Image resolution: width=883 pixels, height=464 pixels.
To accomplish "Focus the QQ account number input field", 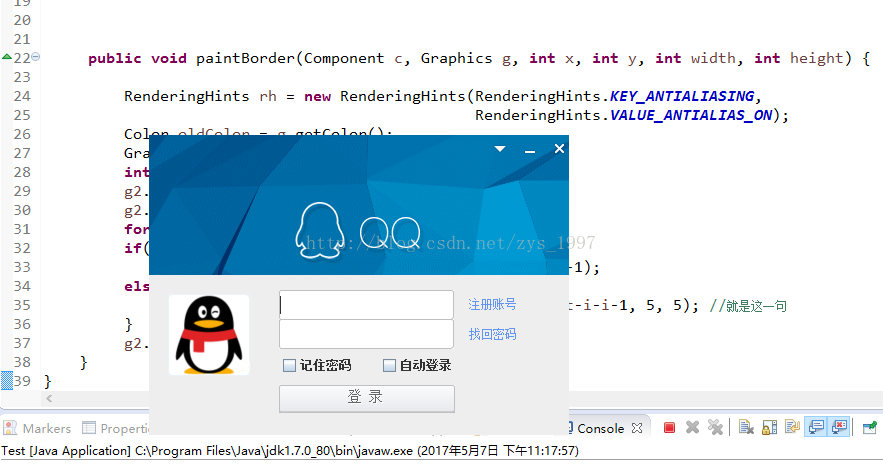I will pyautogui.click(x=367, y=305).
